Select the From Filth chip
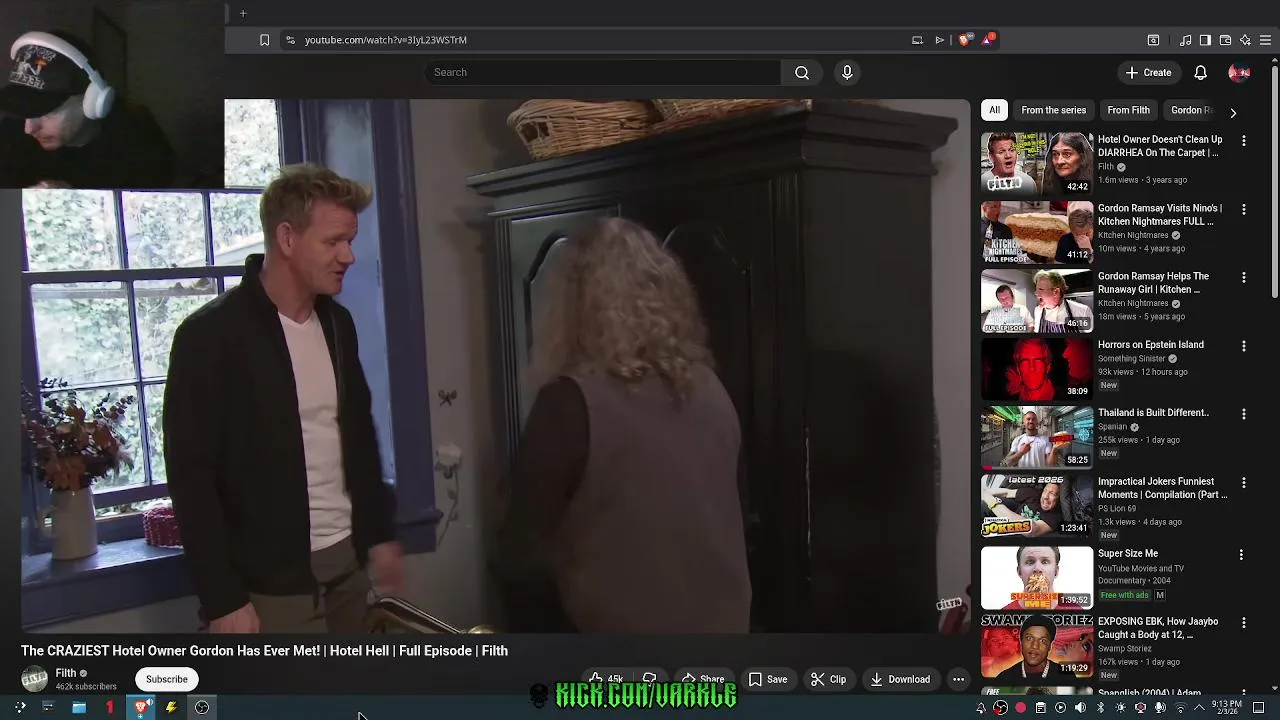This screenshot has height=720, width=1280. [x=1128, y=110]
